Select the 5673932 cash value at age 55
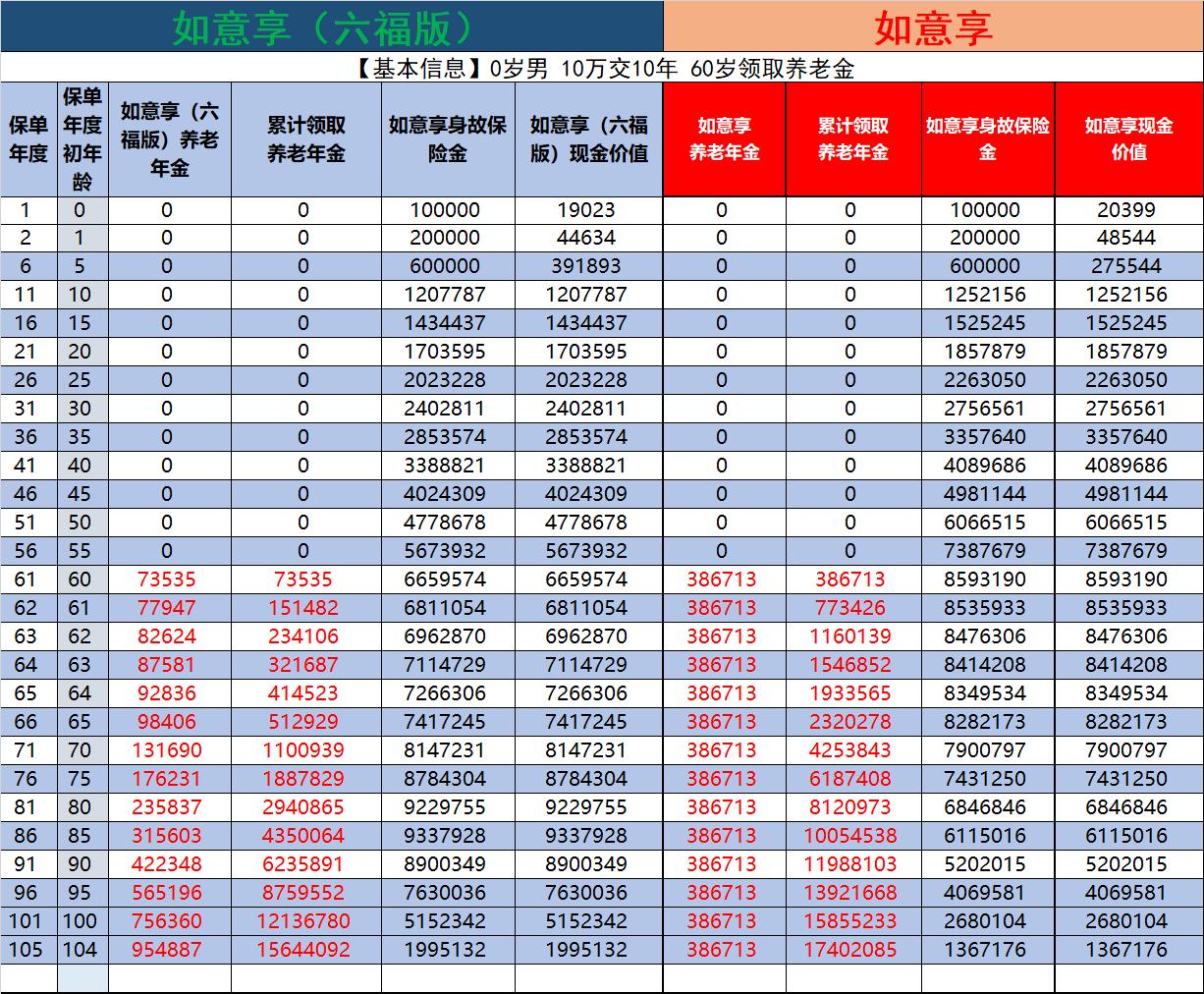1204x994 pixels. pos(588,552)
